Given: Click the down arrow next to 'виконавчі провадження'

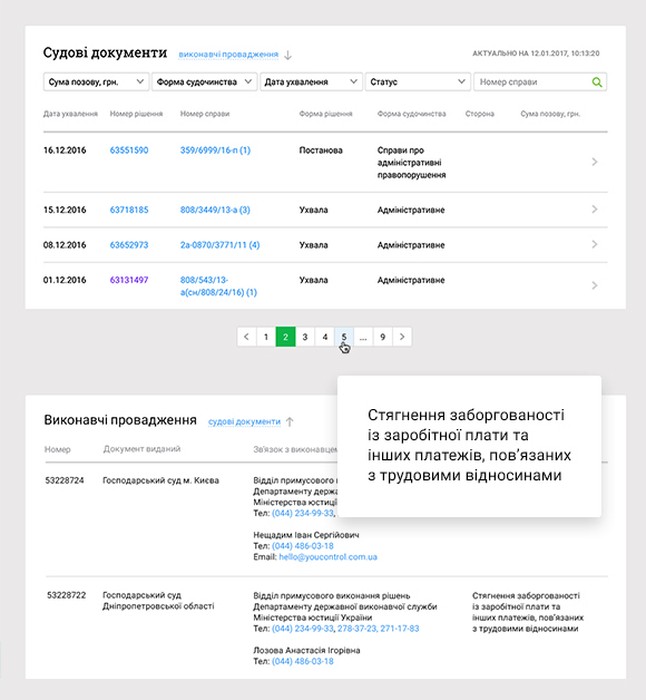Looking at the screenshot, I should click(x=288, y=55).
